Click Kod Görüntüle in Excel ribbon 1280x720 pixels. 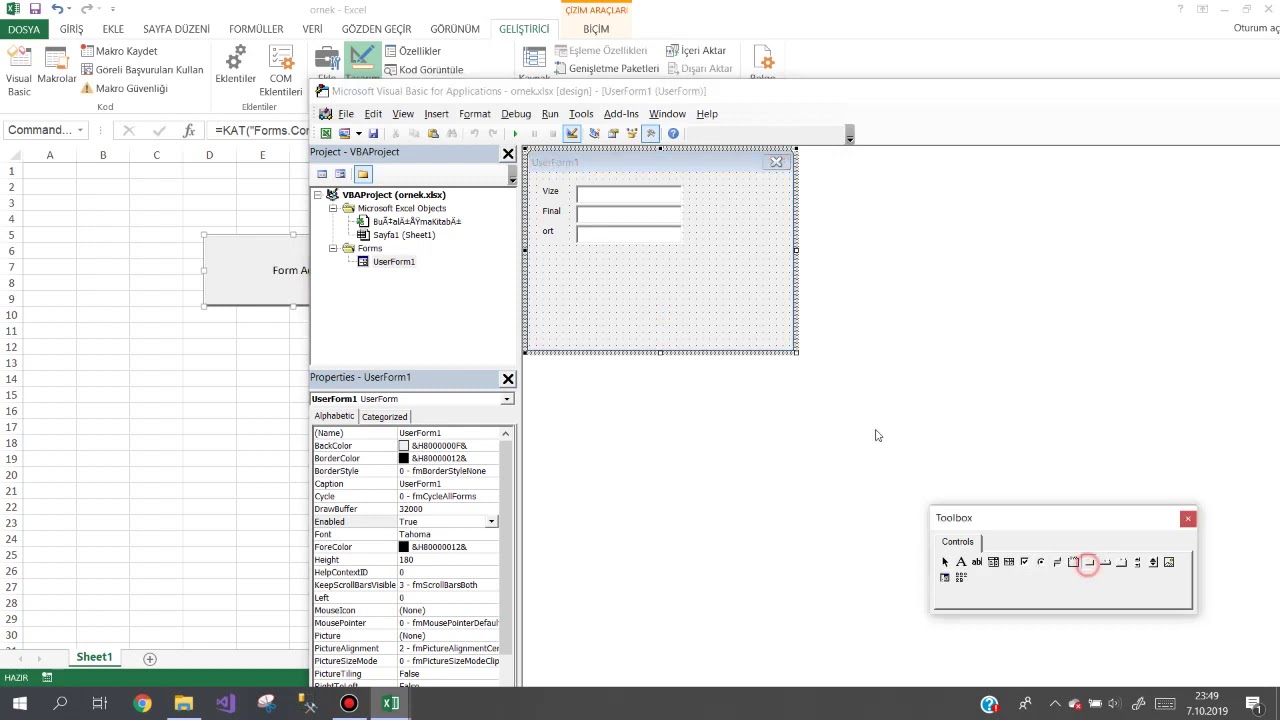pos(424,70)
